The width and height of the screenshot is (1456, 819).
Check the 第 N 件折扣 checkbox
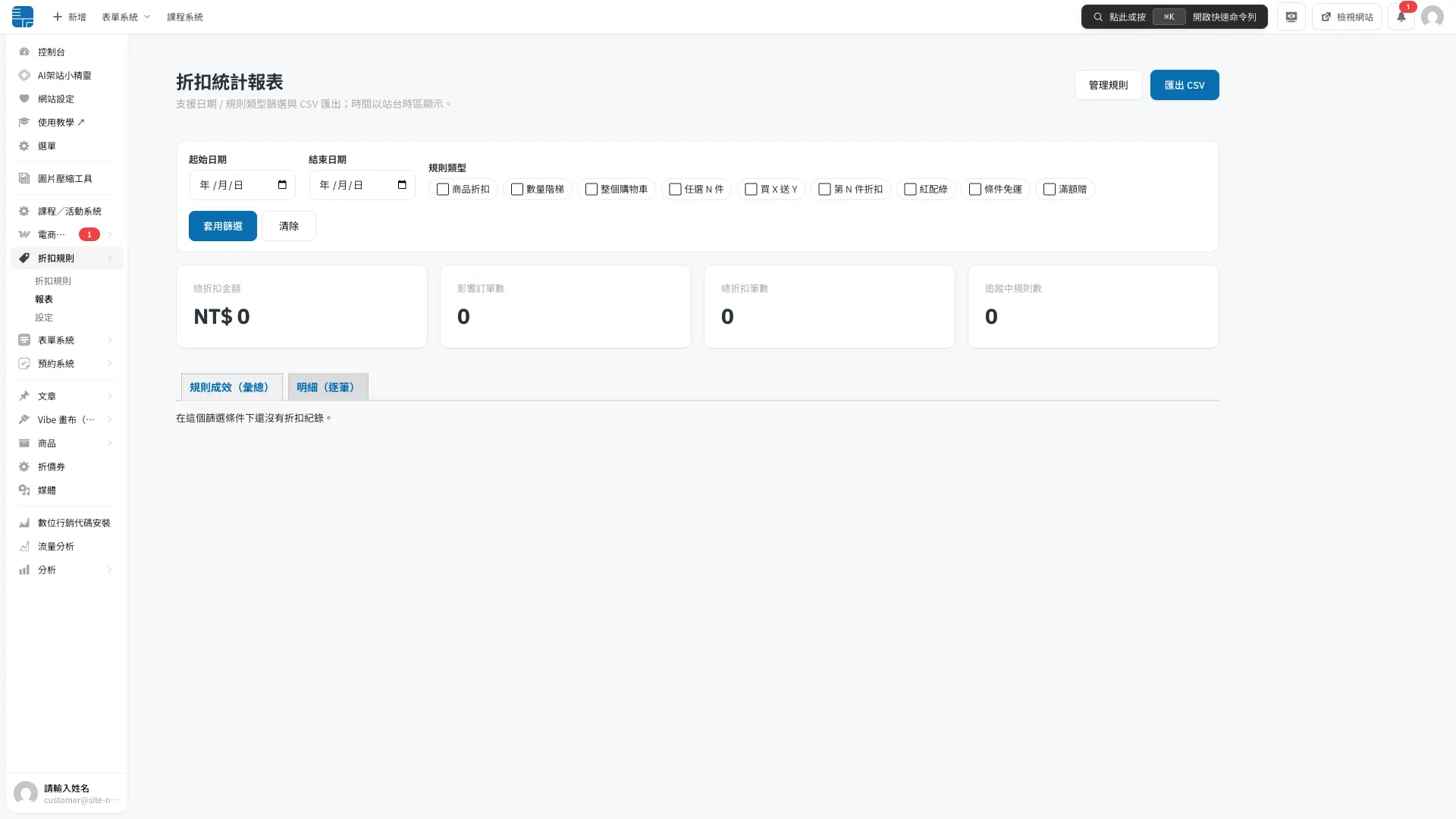(x=824, y=189)
